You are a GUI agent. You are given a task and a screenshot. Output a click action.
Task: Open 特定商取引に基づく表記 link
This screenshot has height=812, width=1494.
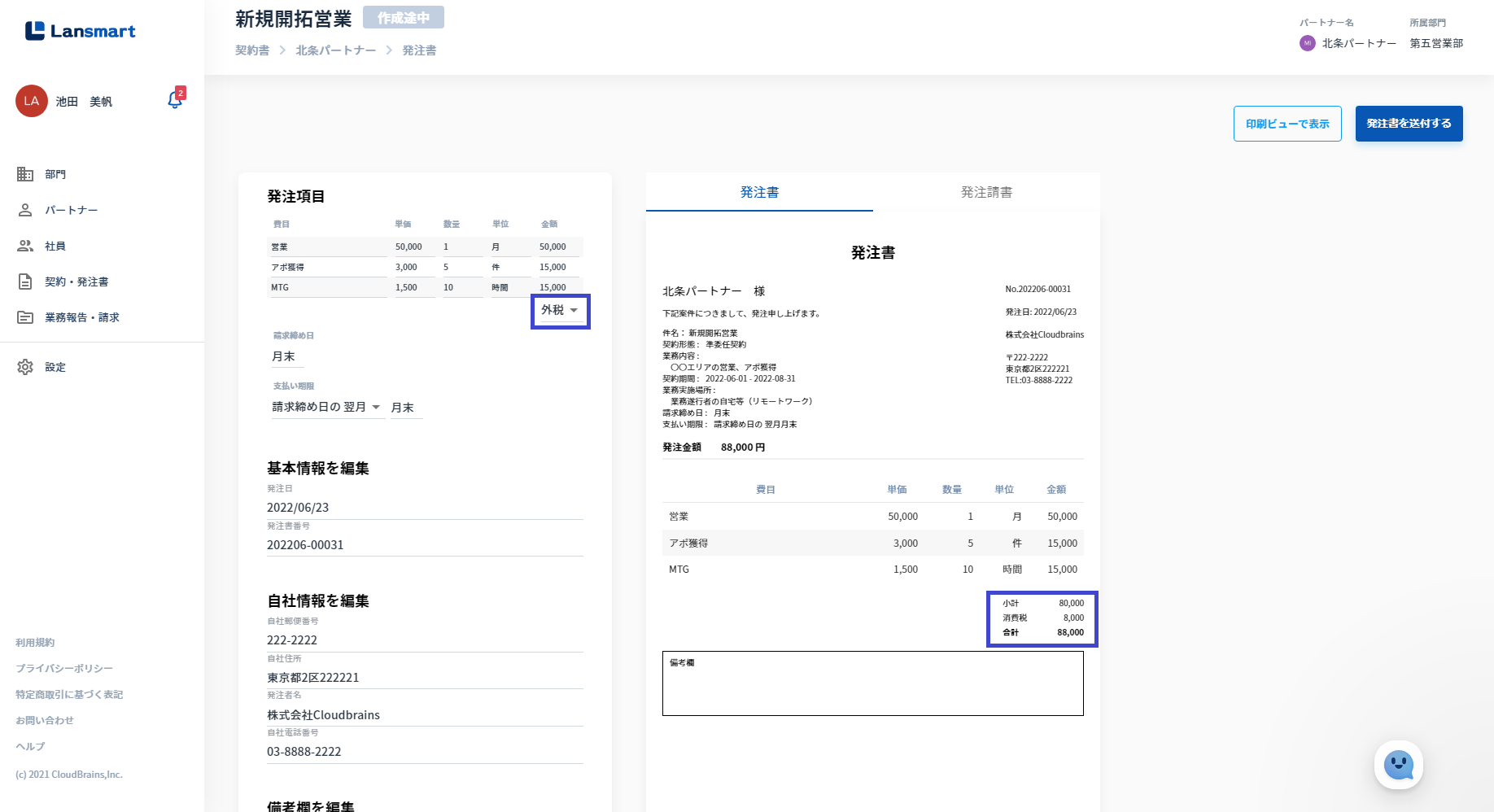click(x=69, y=695)
